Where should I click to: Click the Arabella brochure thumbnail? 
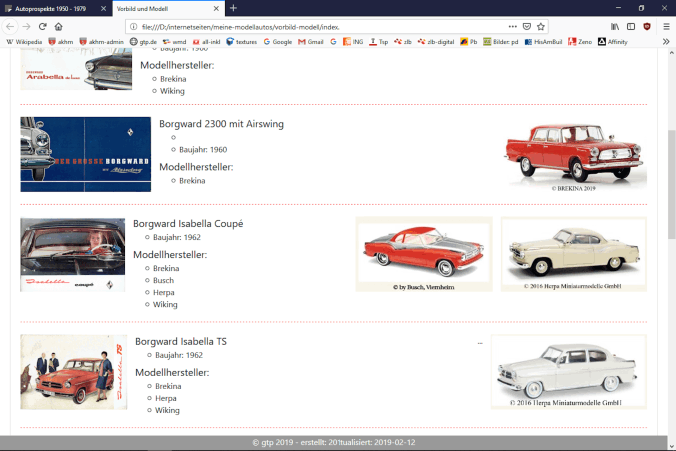[x=76, y=69]
